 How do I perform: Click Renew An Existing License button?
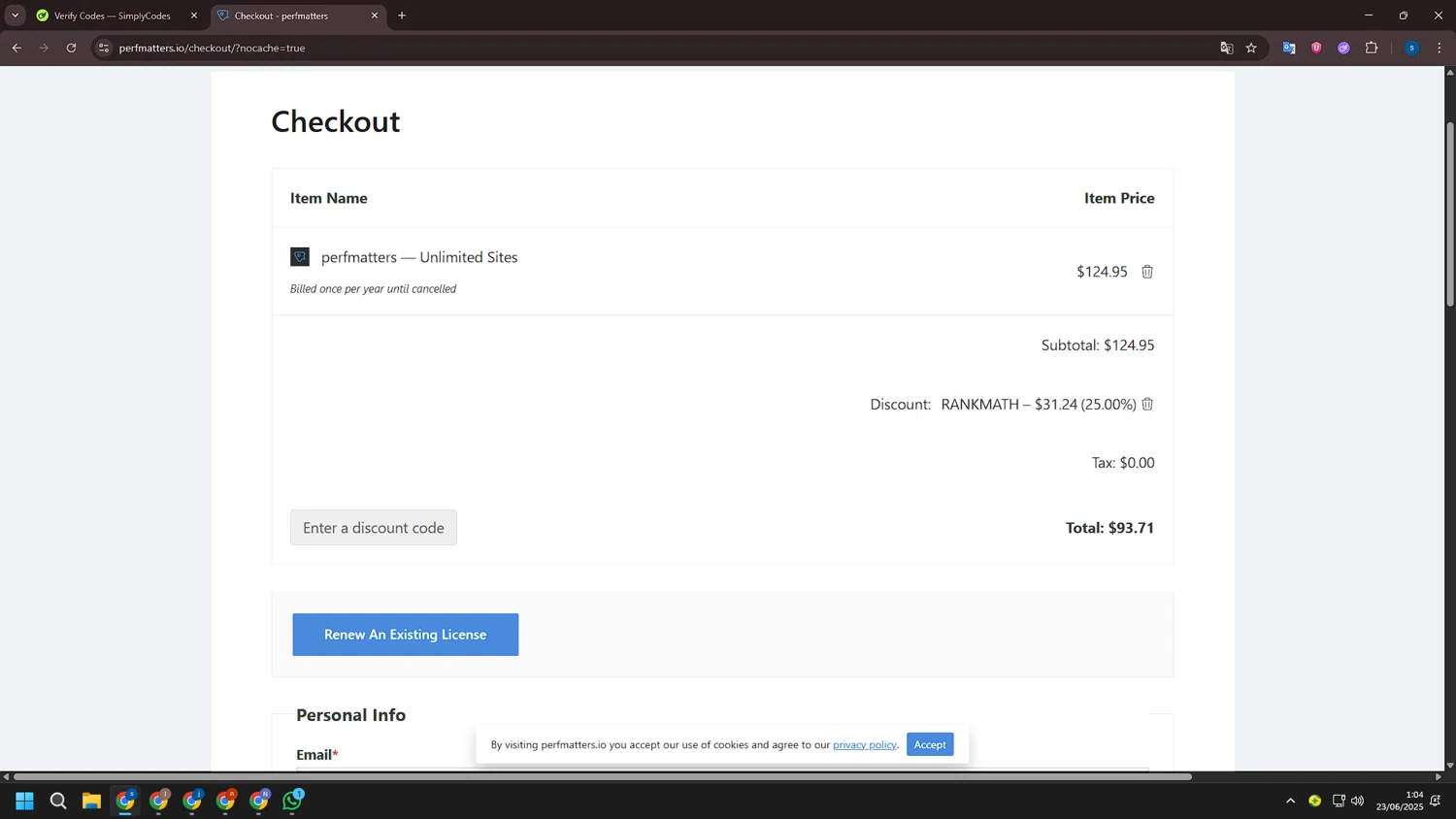tap(406, 635)
